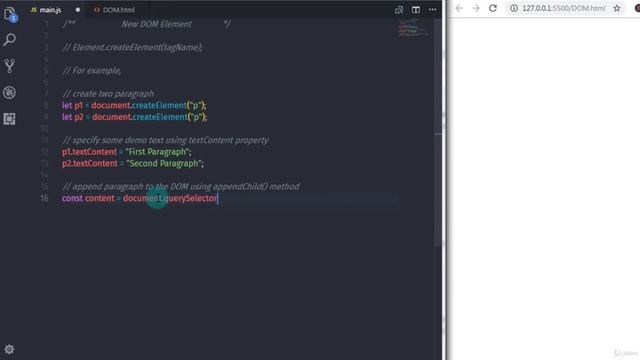Click the 'let p1' declaration line

(x=134, y=105)
